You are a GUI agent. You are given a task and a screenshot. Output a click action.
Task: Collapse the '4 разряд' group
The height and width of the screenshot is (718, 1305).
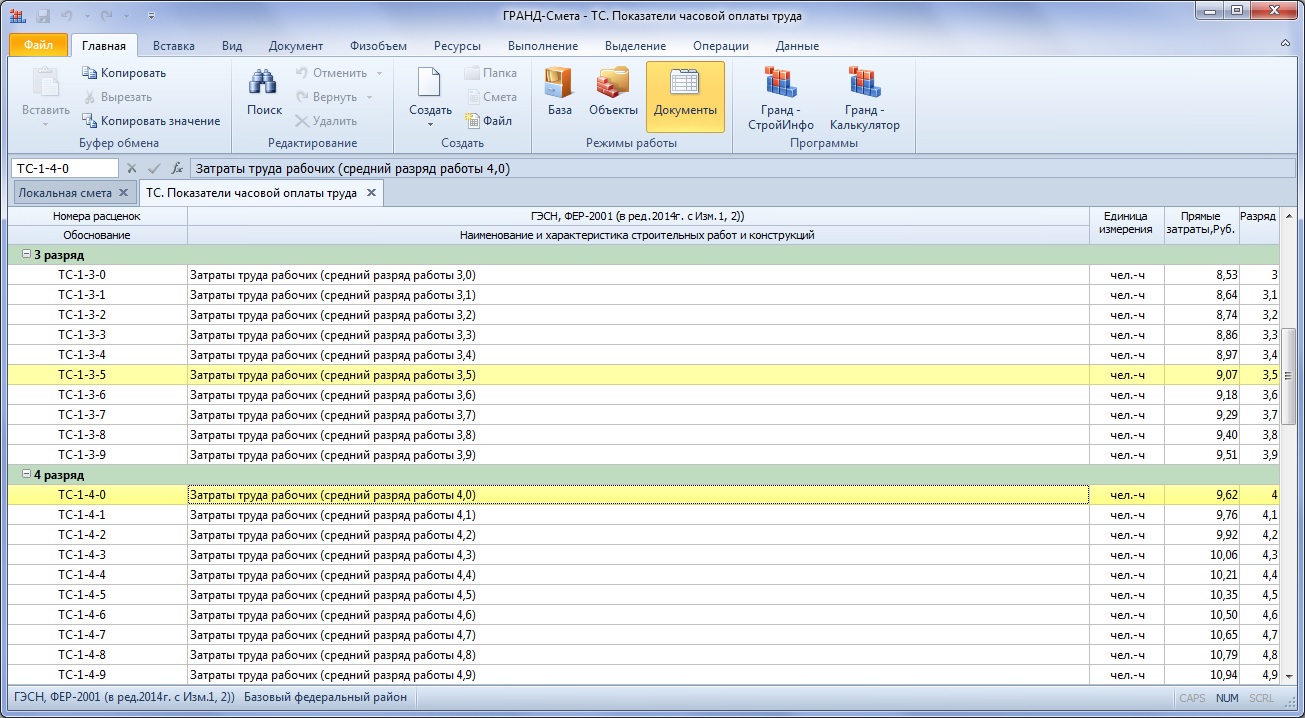[x=26, y=475]
